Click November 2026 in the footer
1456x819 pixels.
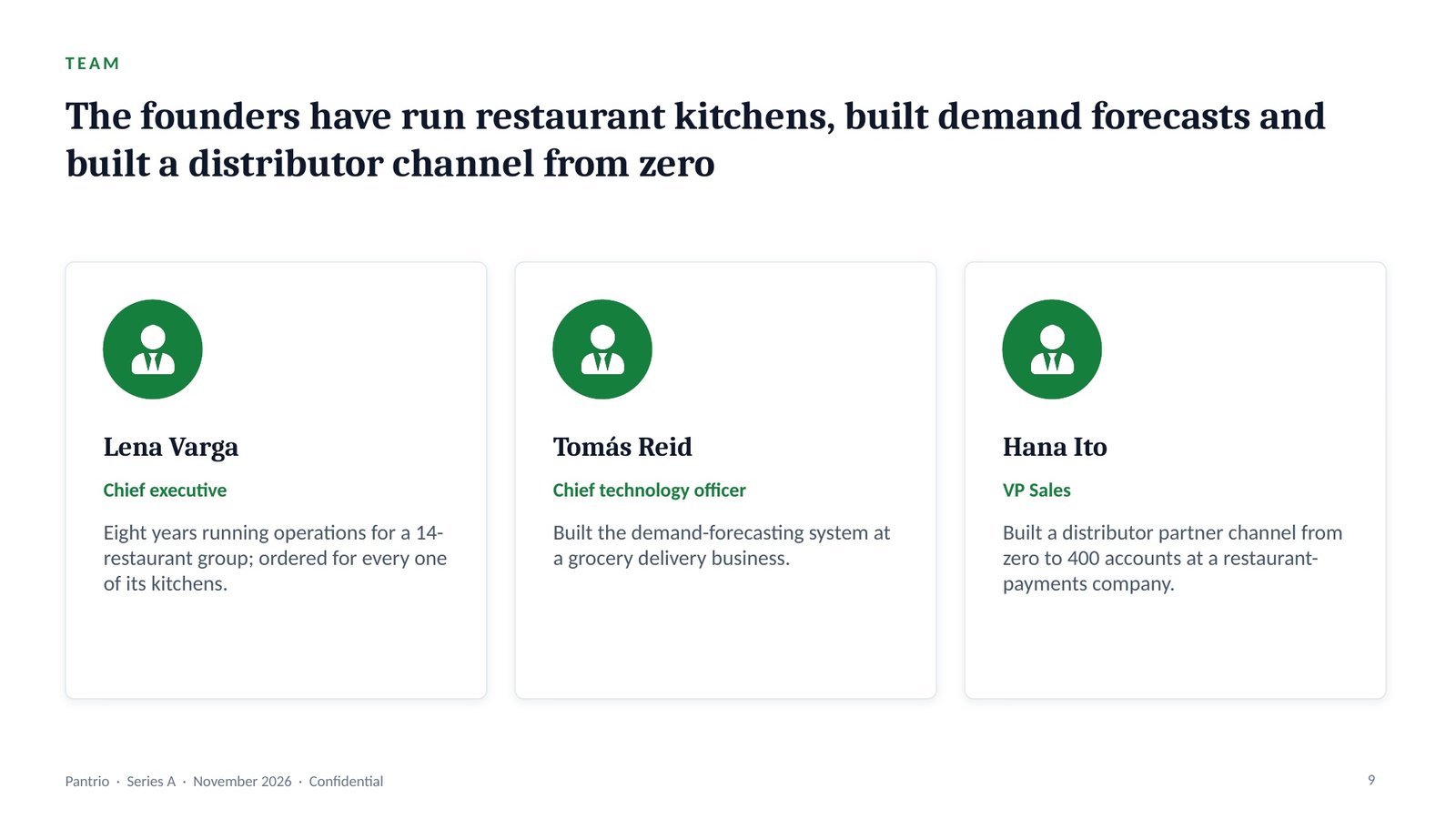pyautogui.click(x=242, y=782)
